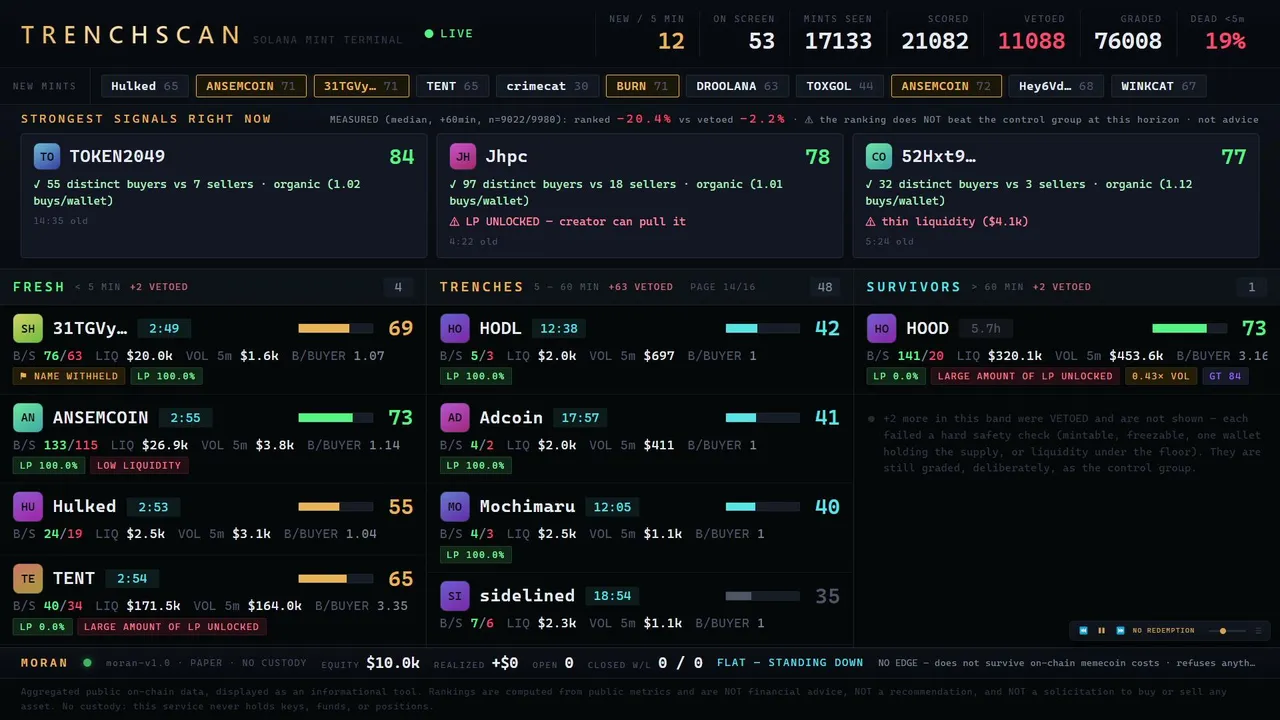
Task: Click the TRENCHES +63 VETOED label
Action: coord(640,287)
